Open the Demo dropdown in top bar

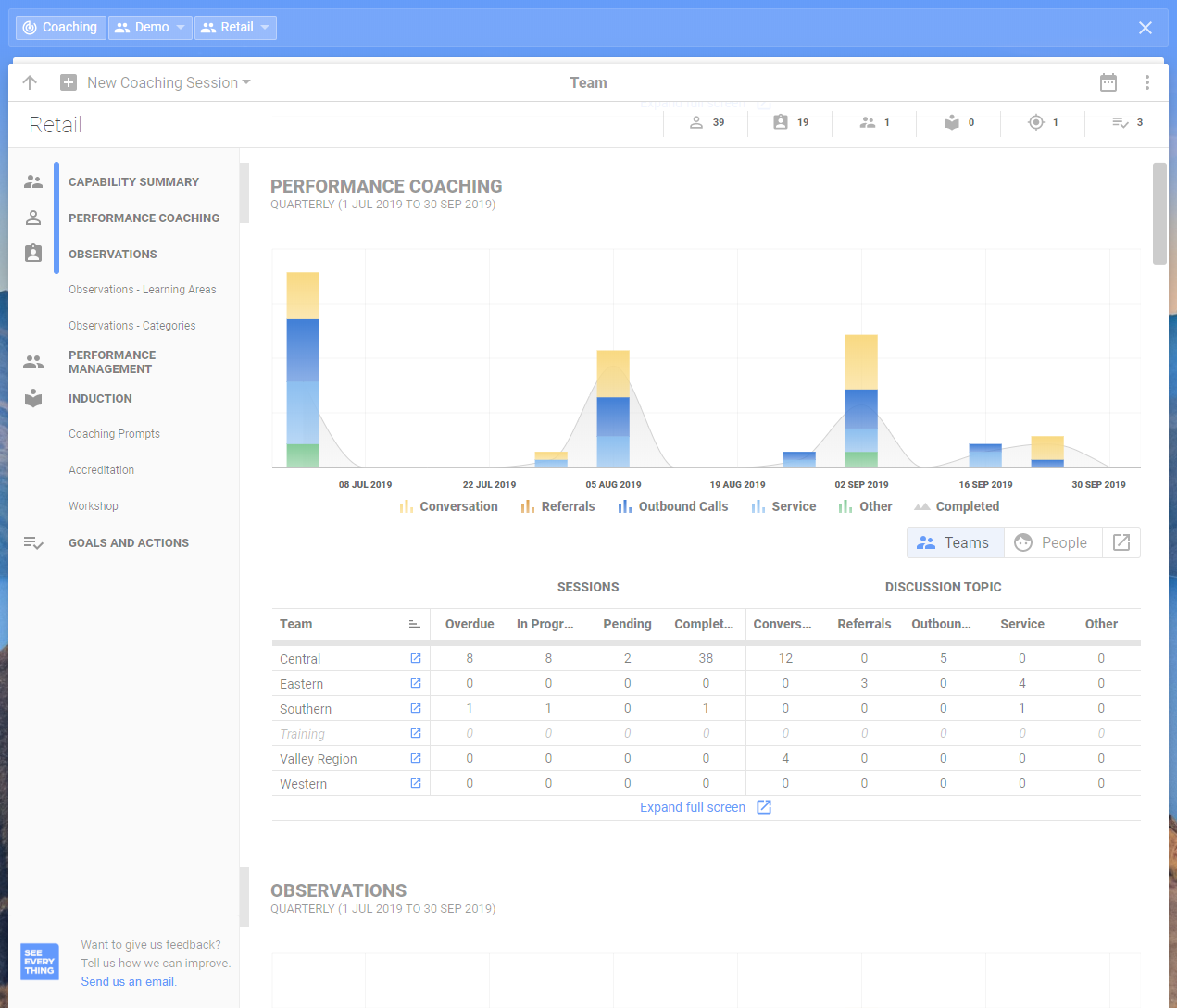point(150,27)
